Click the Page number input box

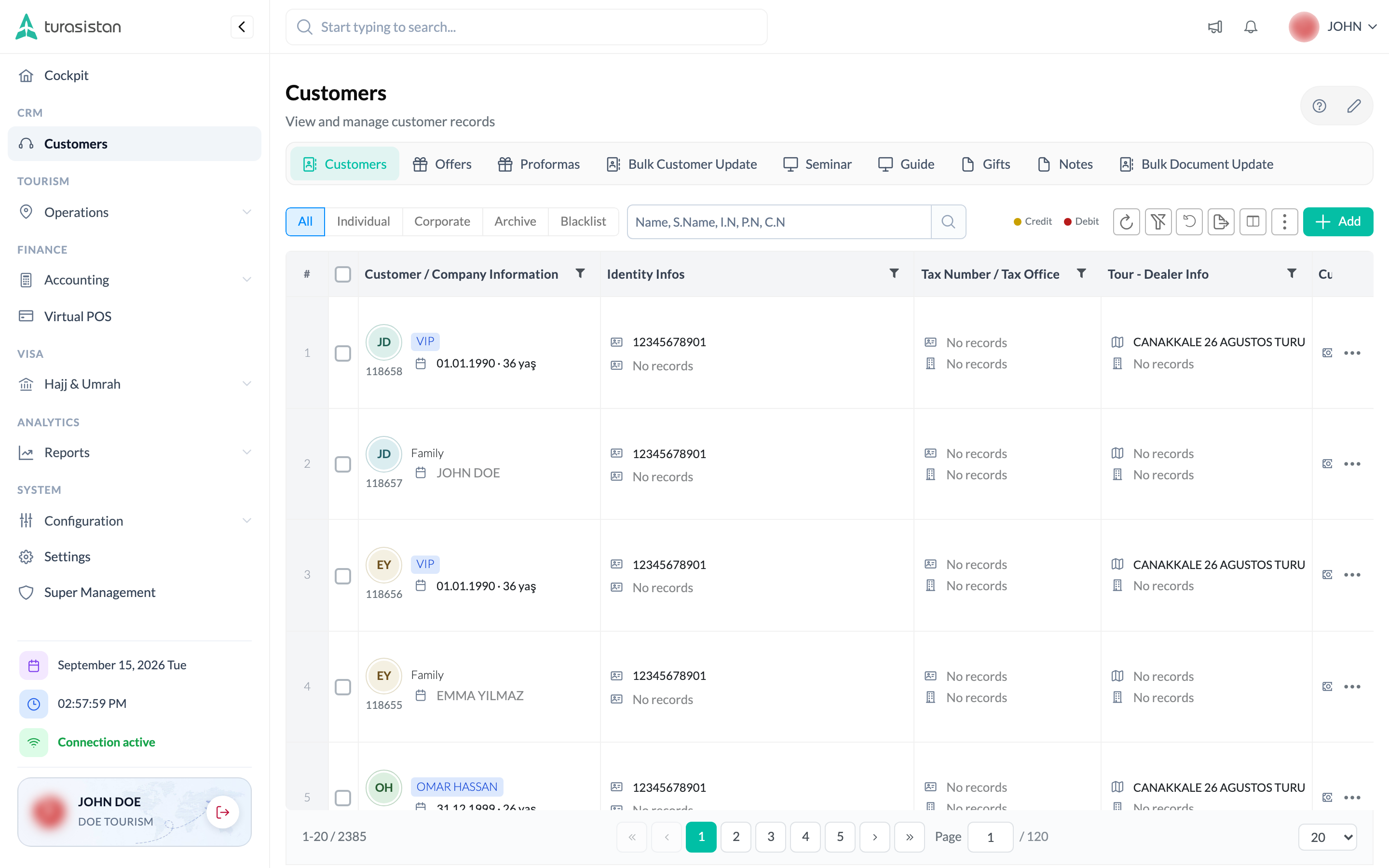coord(990,837)
